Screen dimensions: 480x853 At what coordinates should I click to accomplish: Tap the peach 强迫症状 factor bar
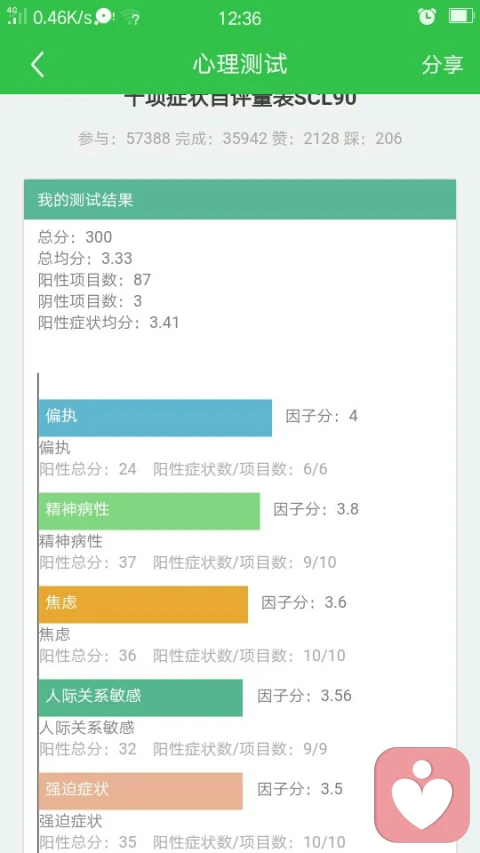coord(140,791)
